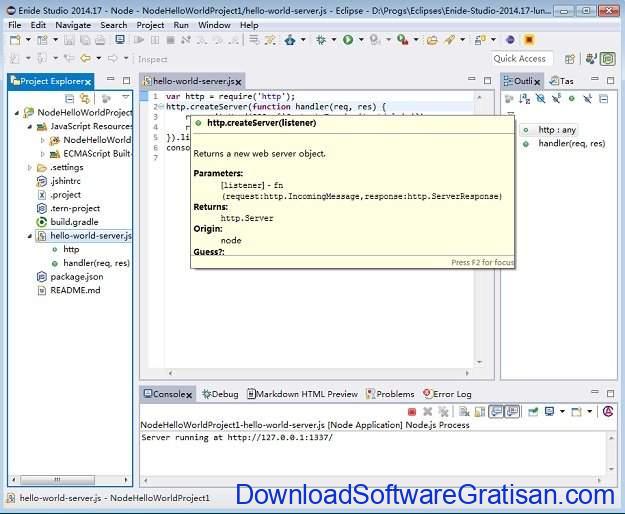Switch to the Problems tab

(390, 394)
